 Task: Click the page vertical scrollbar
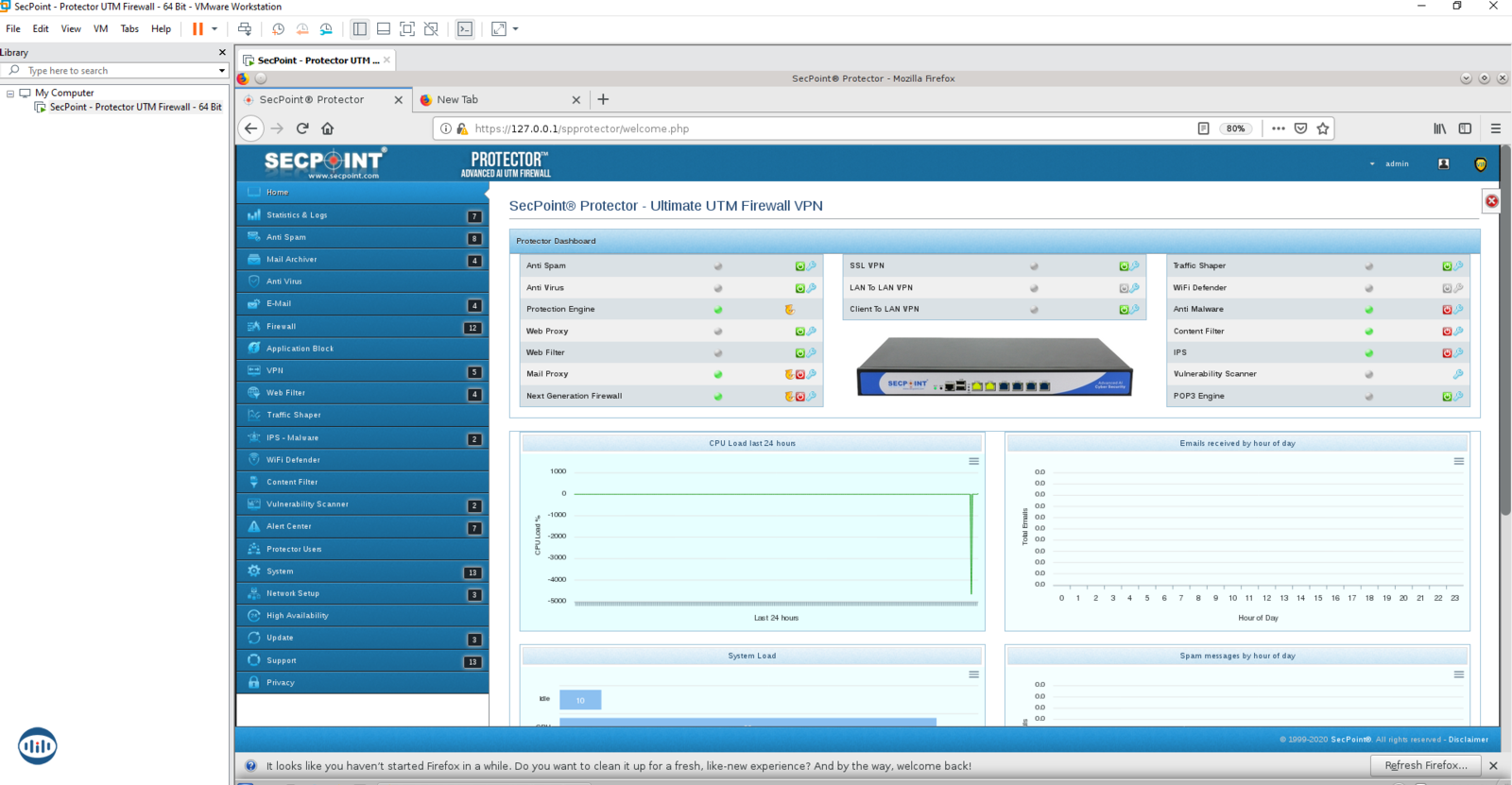pyautogui.click(x=1505, y=331)
